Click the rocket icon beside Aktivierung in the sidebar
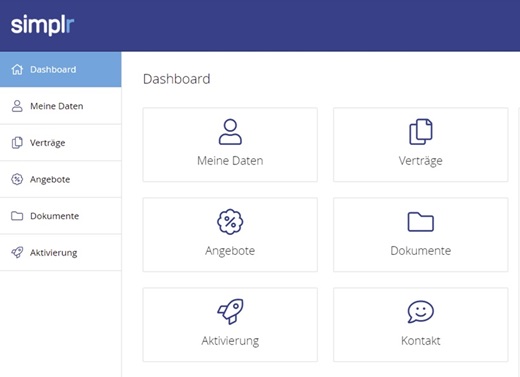 (x=17, y=252)
